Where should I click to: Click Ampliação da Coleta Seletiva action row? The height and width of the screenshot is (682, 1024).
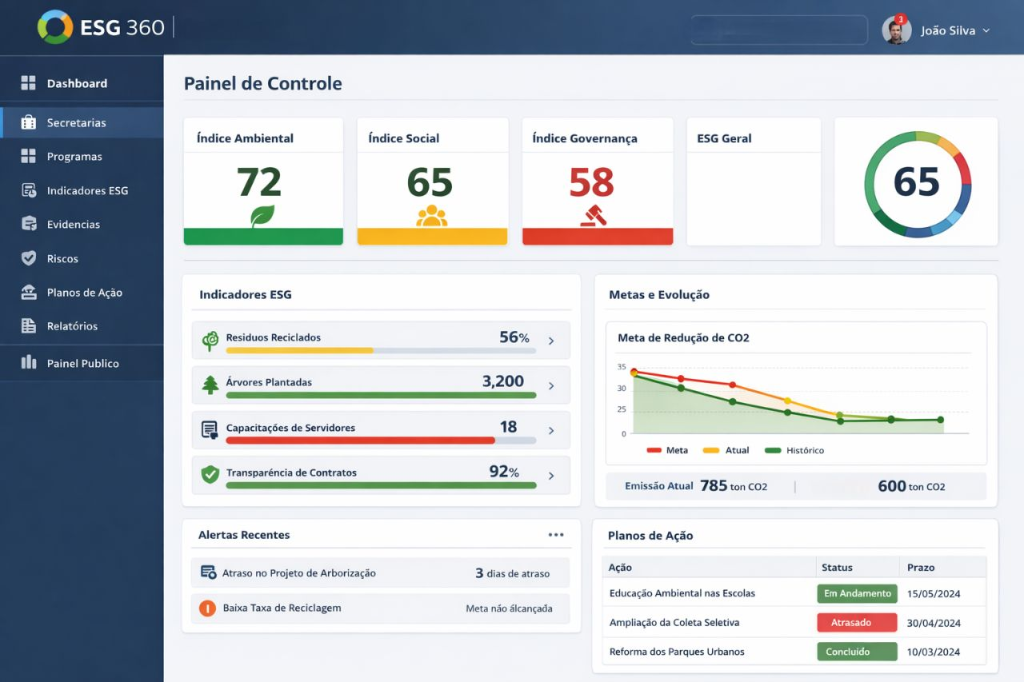794,623
